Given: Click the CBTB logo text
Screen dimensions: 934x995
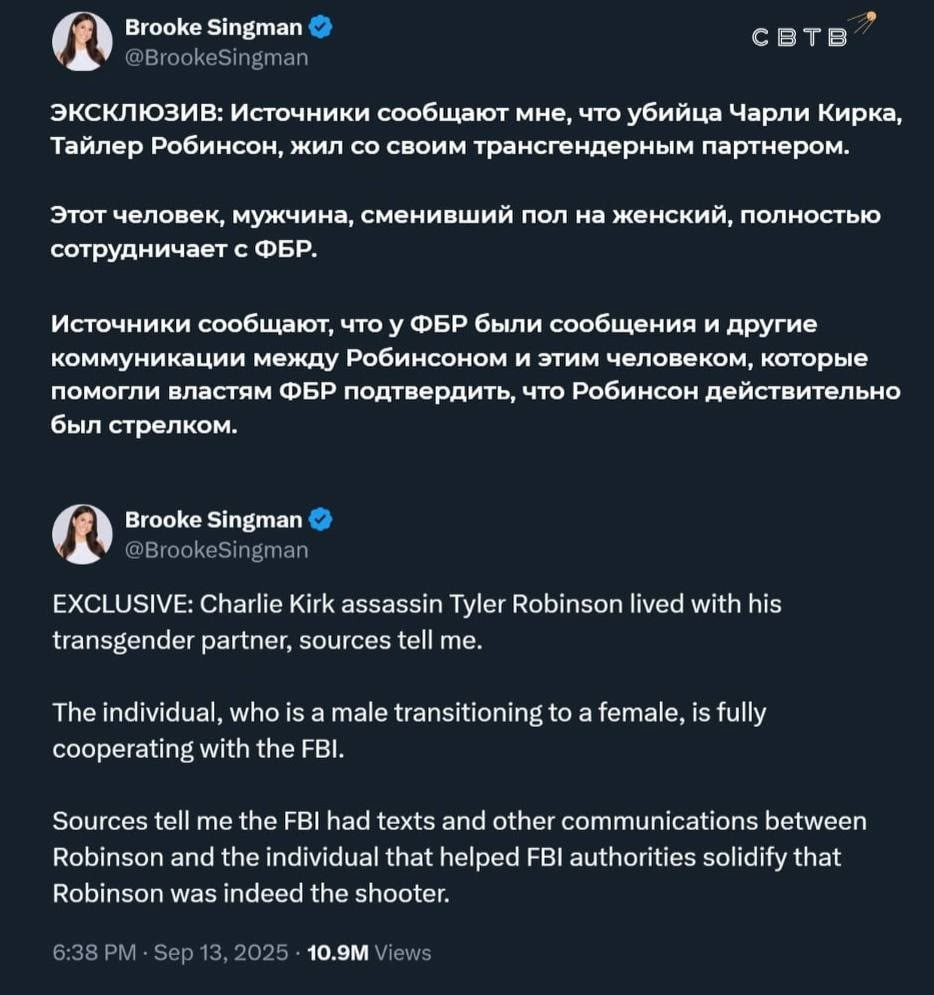Looking at the screenshot, I should (799, 37).
